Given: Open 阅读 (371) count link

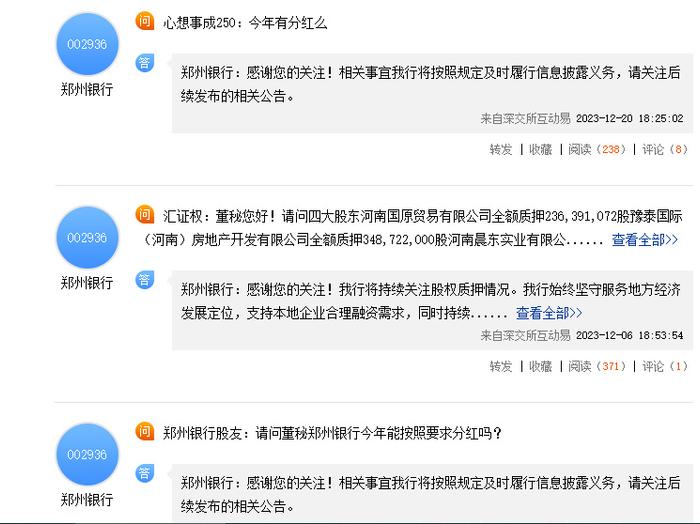Looking at the screenshot, I should coord(596,366).
